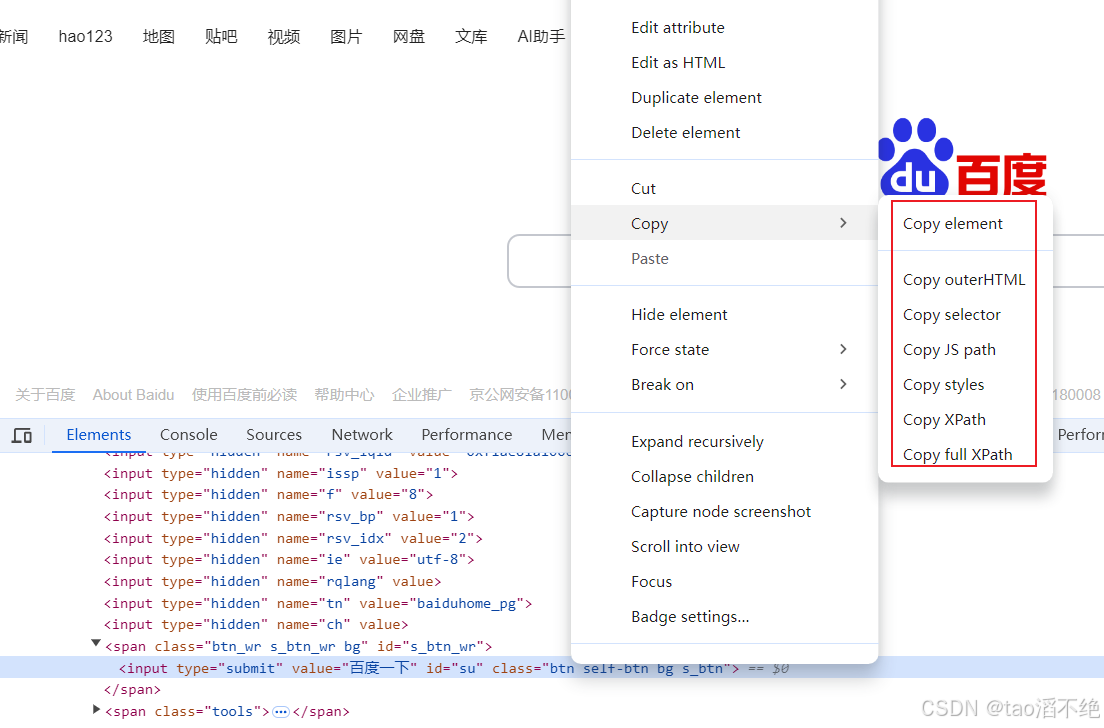Screen dimensions: 1104x728
Task: Collapse the span btn_wr s_btn_wr node triangle
Action: click(96, 643)
